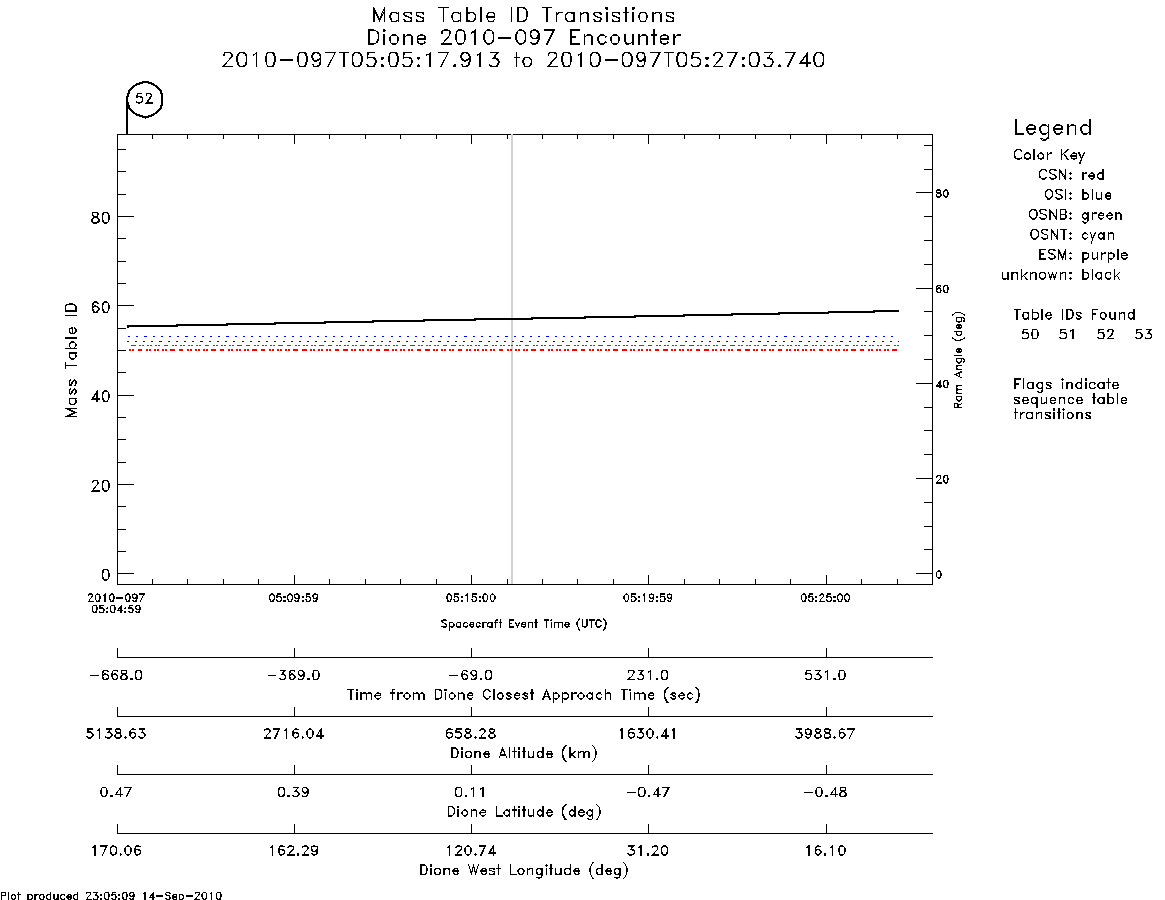Click the 'Flags indicate sequence table transitions' note
The width and height of the screenshot is (1165, 900).
(x=1070, y=399)
